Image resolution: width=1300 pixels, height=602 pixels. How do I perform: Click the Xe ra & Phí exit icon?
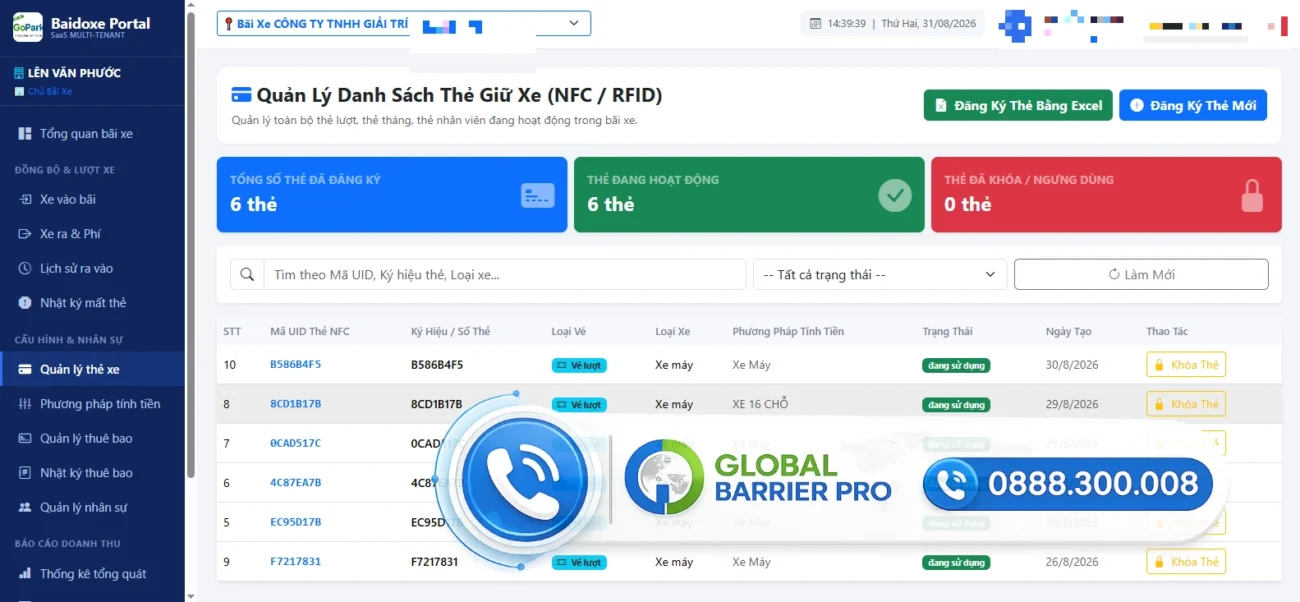click(x=25, y=234)
